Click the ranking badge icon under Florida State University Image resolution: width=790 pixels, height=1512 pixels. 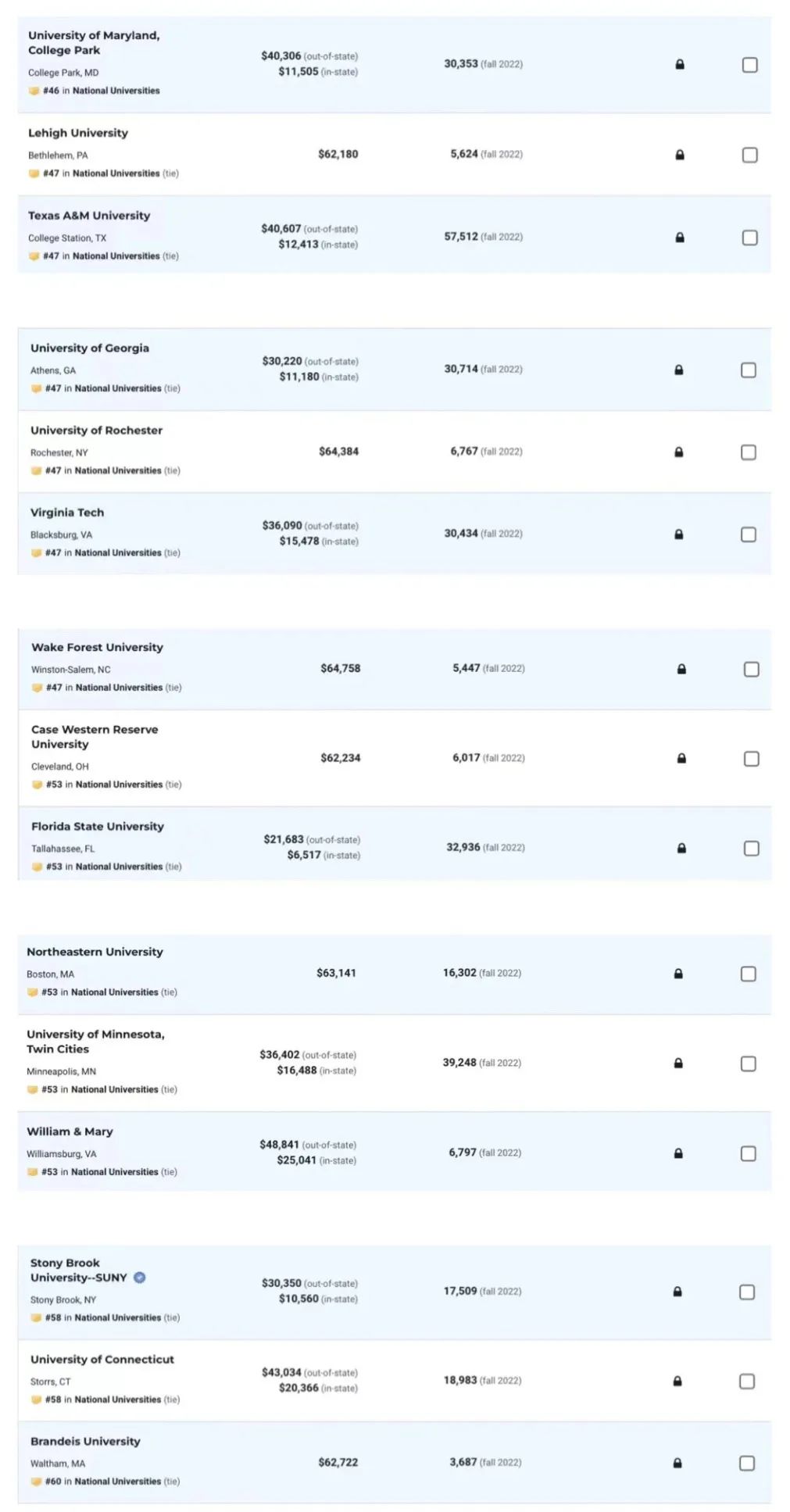coord(37,867)
